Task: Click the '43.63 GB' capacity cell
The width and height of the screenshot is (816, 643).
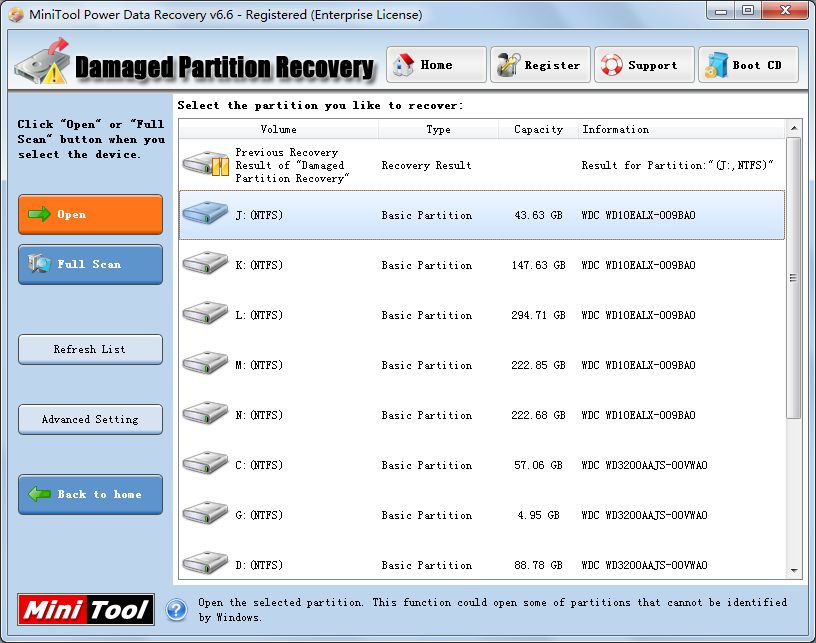Action: tap(538, 215)
